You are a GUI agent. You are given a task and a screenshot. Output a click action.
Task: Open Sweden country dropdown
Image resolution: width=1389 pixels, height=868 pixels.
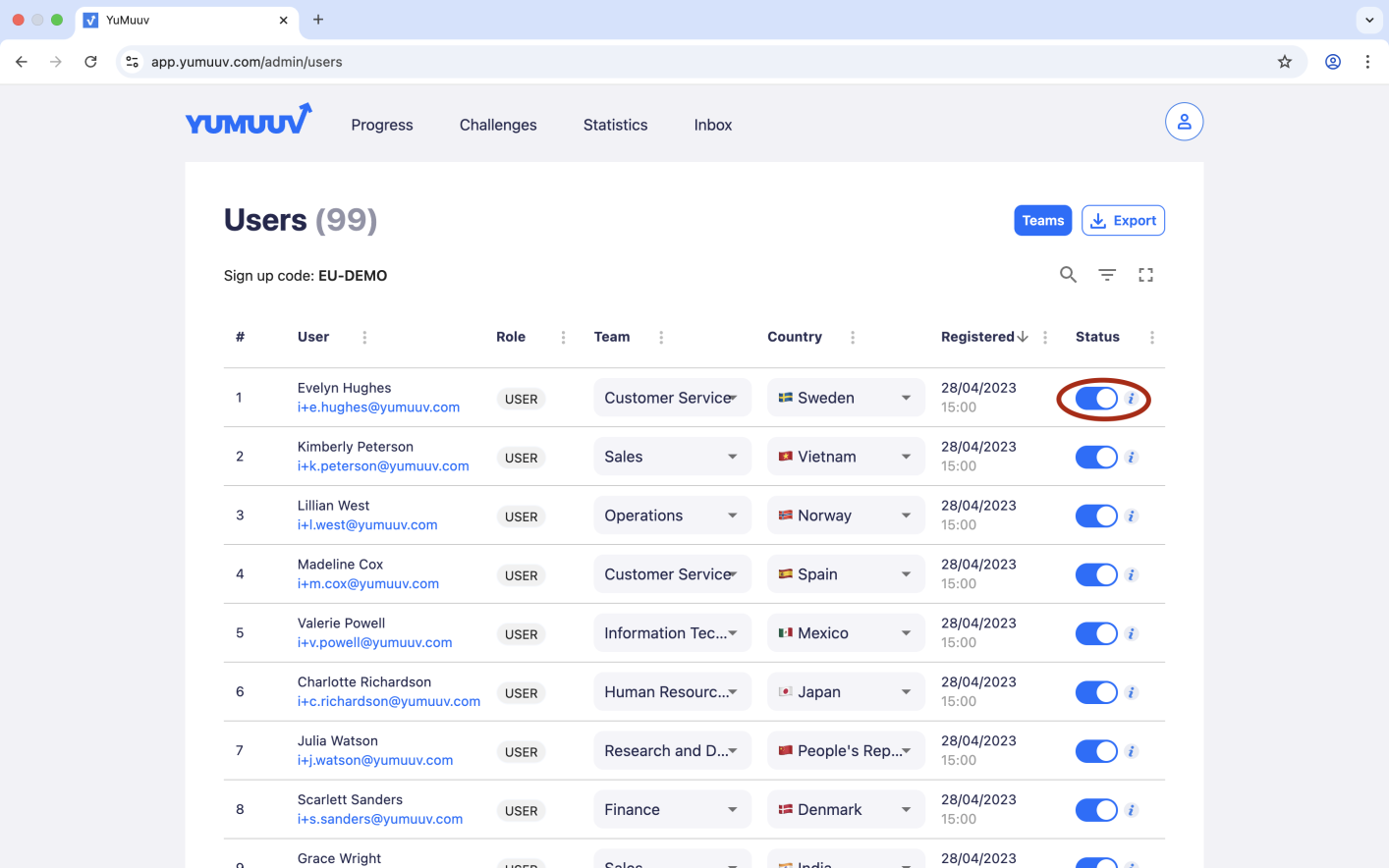click(846, 398)
